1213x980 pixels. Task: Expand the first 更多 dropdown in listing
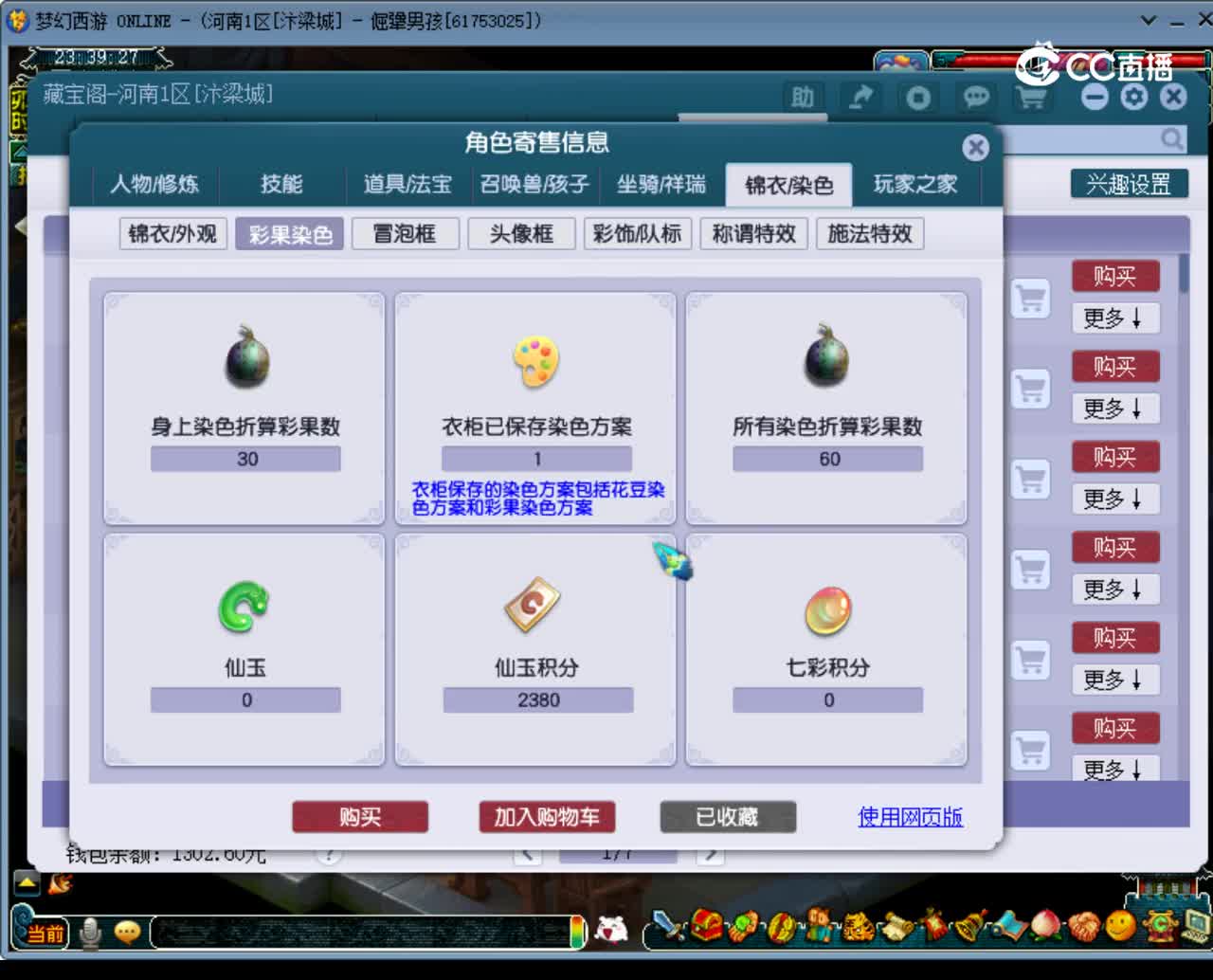pos(1114,318)
